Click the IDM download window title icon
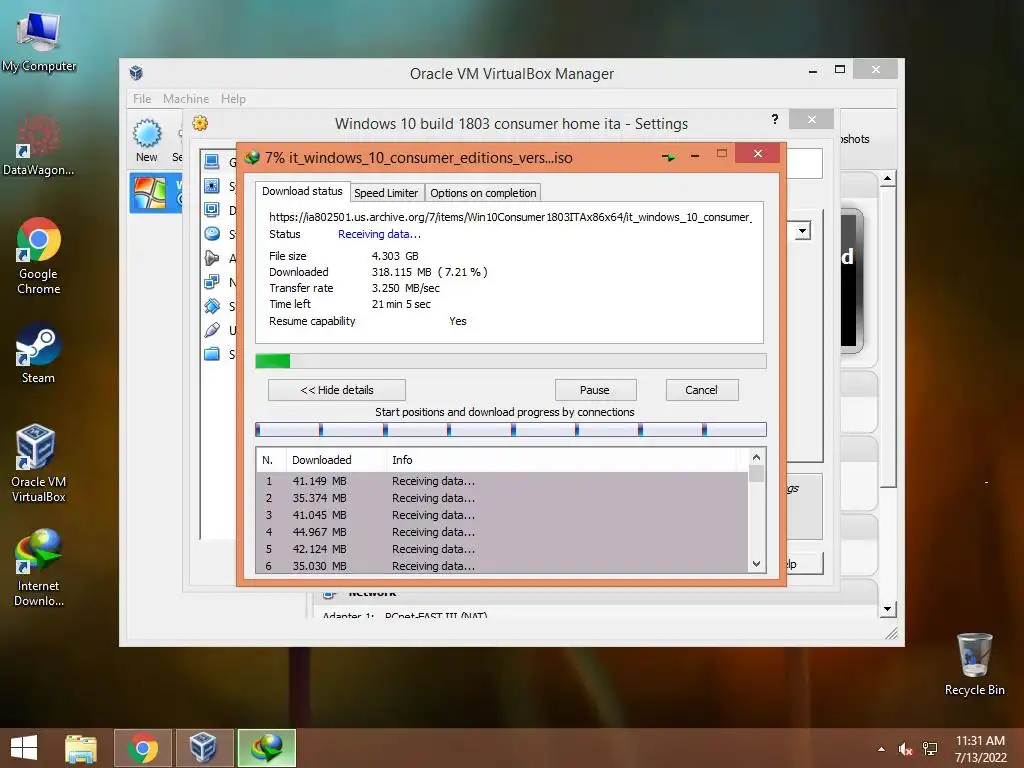 click(x=251, y=157)
